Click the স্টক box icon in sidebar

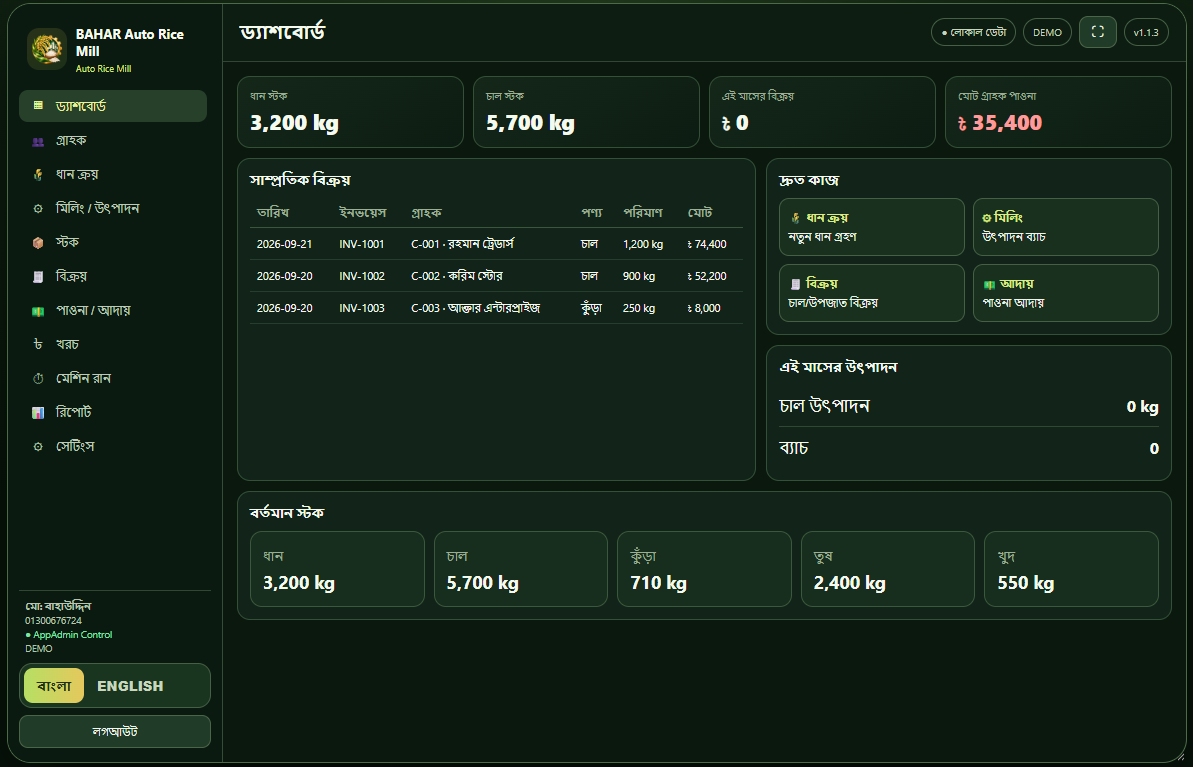[x=38, y=243]
